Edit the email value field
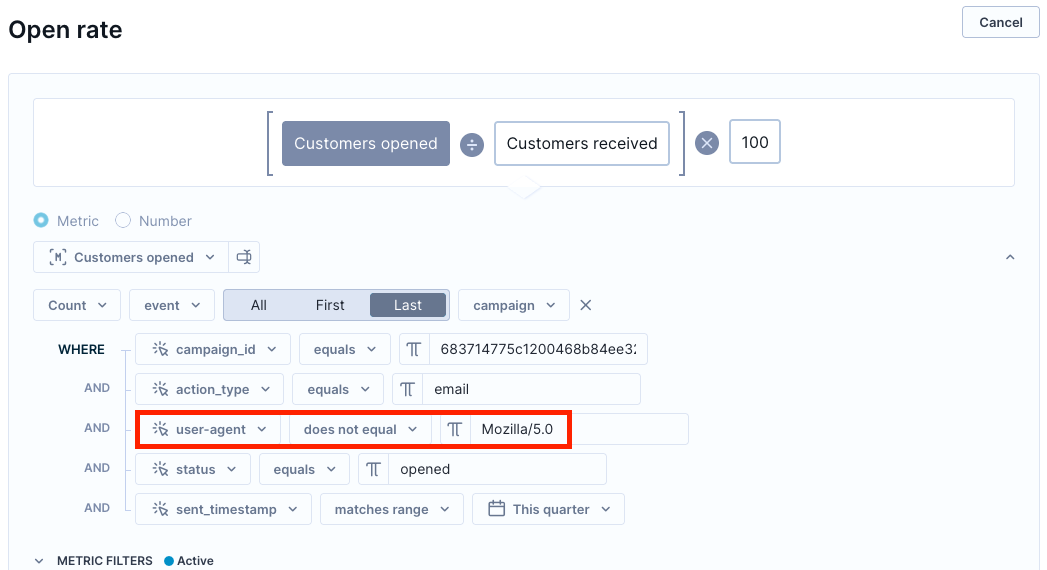 532,389
